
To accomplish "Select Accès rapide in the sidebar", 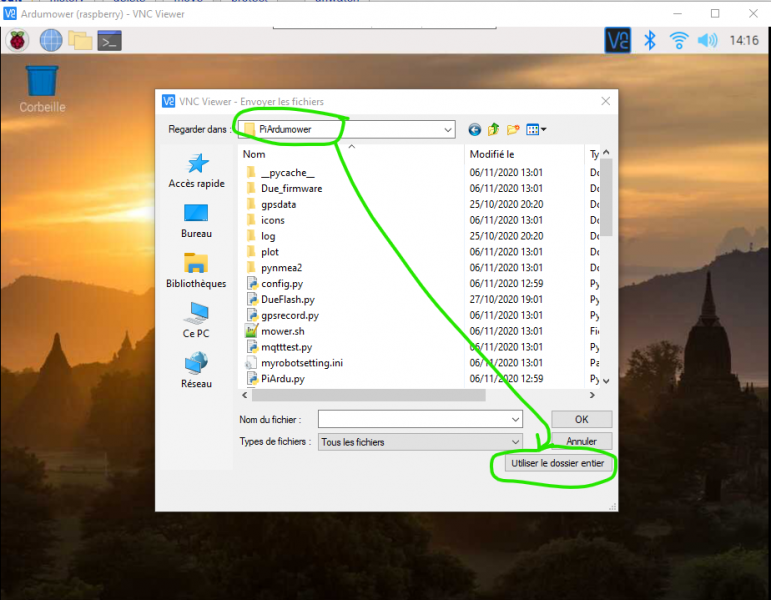I will (197, 171).
